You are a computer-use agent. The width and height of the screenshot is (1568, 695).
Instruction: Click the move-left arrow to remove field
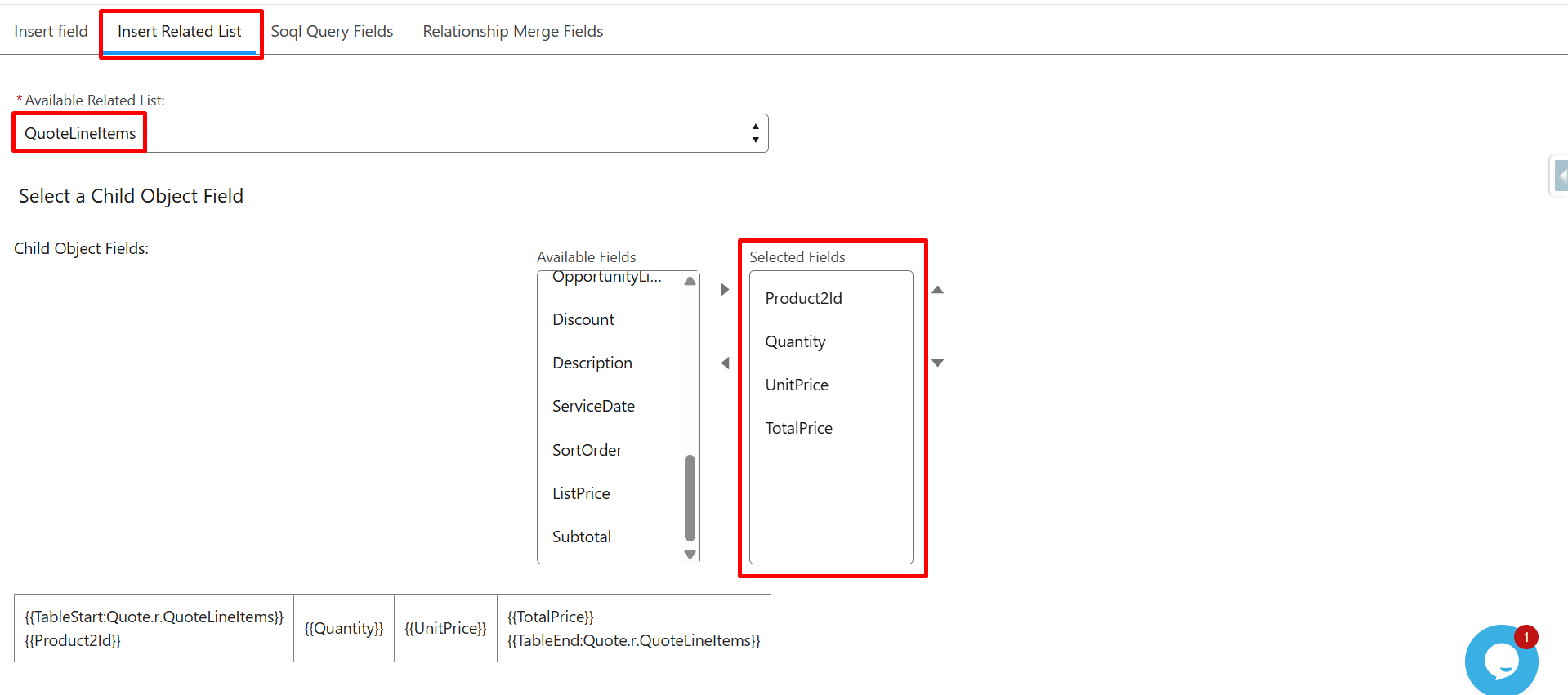click(x=725, y=363)
